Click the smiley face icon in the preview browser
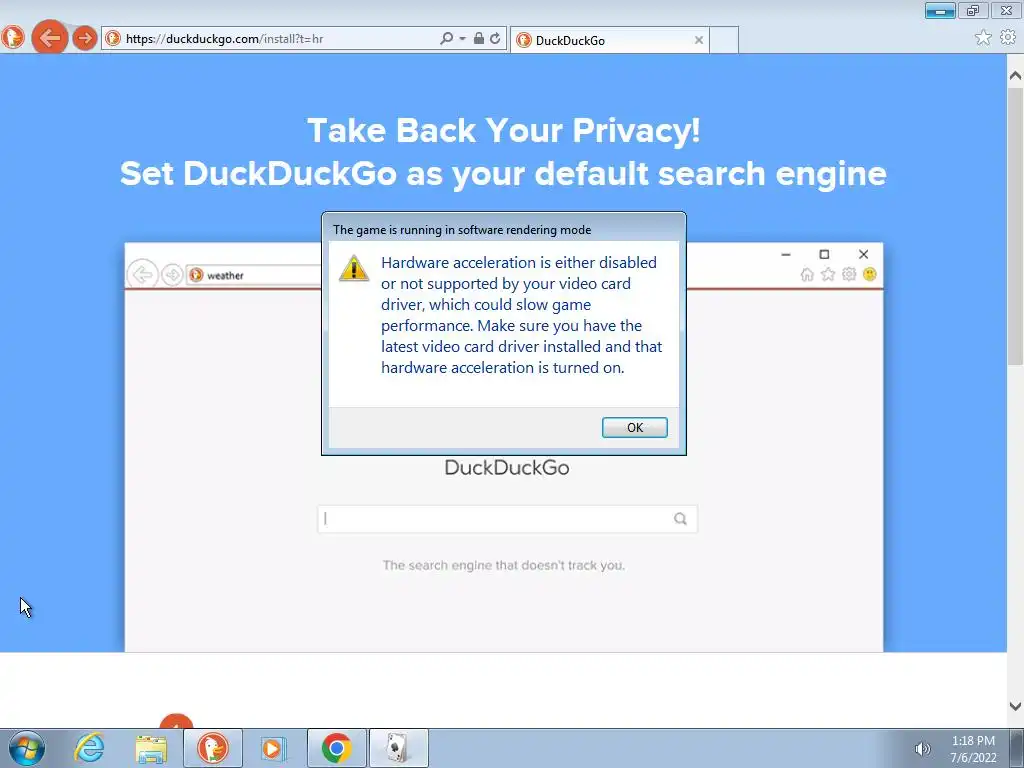This screenshot has width=1024, height=768. pos(869,274)
